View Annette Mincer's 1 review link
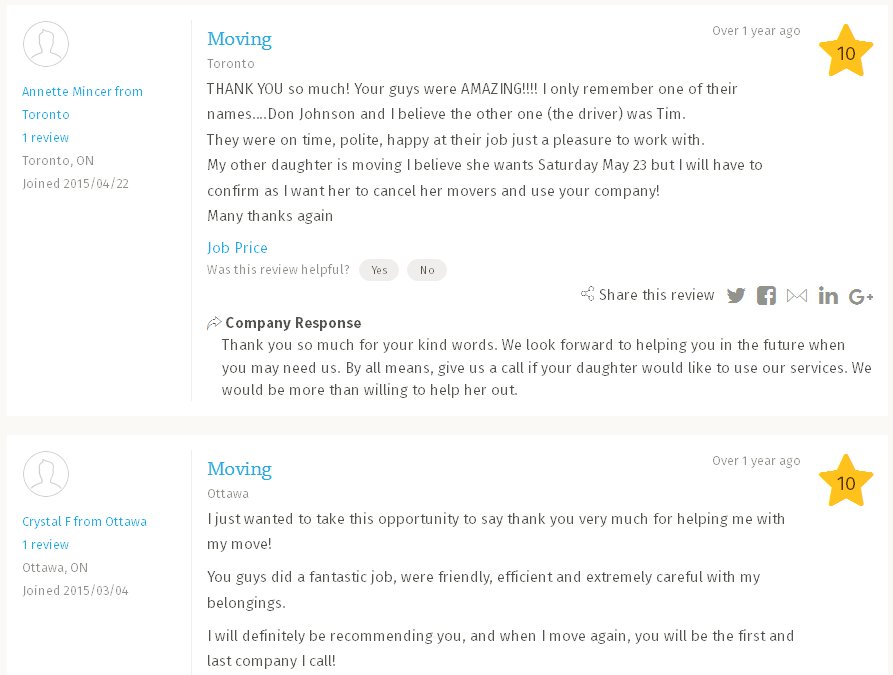 [x=45, y=137]
